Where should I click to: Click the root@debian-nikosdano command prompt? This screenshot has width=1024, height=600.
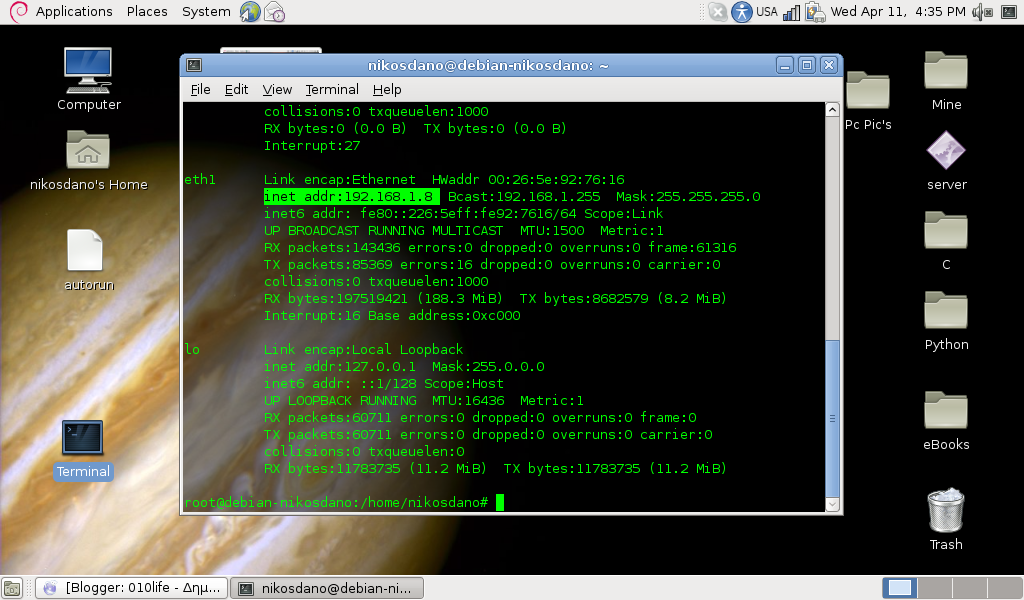tap(336, 502)
